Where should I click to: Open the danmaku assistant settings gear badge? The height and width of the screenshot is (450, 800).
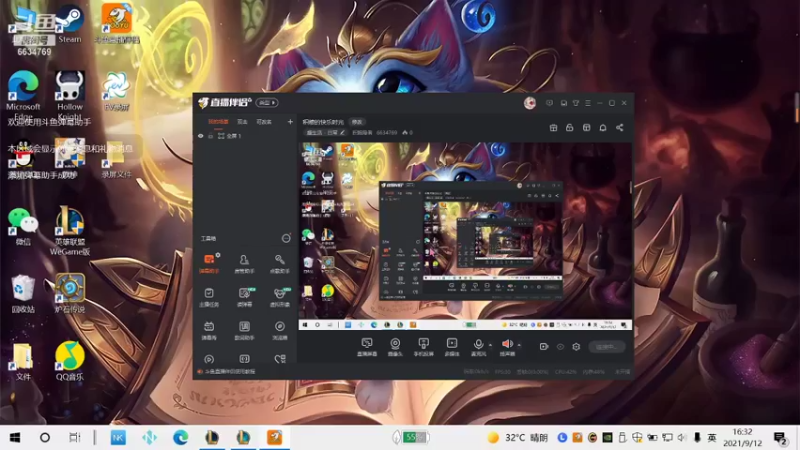click(218, 255)
